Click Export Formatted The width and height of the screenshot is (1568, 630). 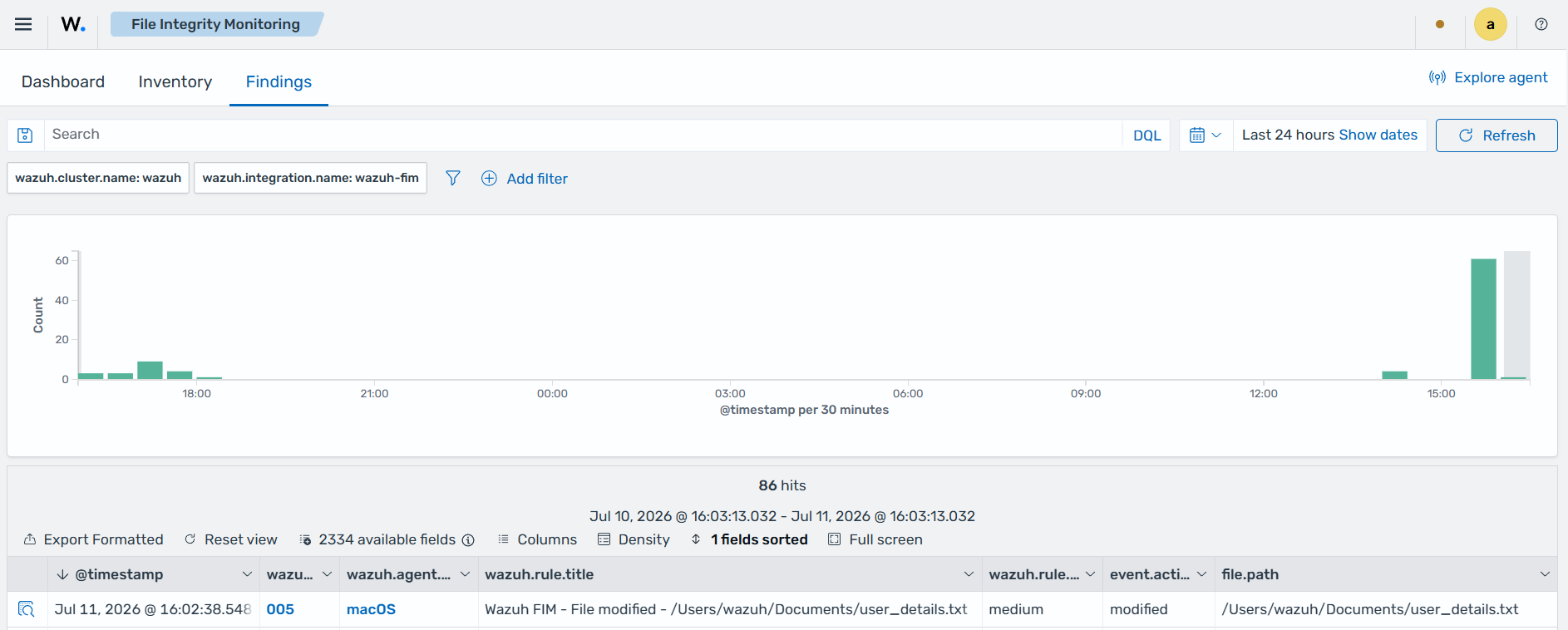coord(93,539)
